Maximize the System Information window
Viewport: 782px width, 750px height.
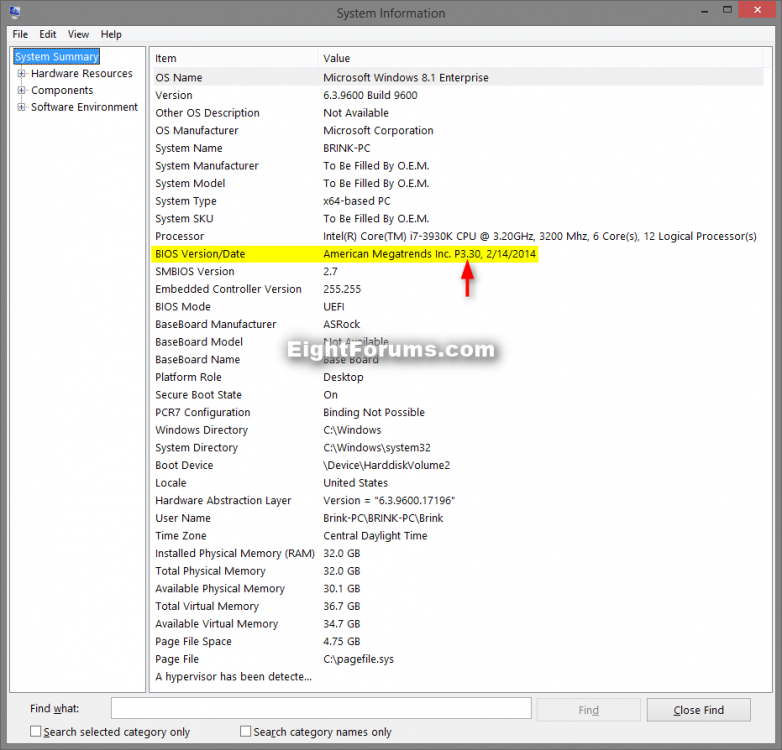pos(728,10)
